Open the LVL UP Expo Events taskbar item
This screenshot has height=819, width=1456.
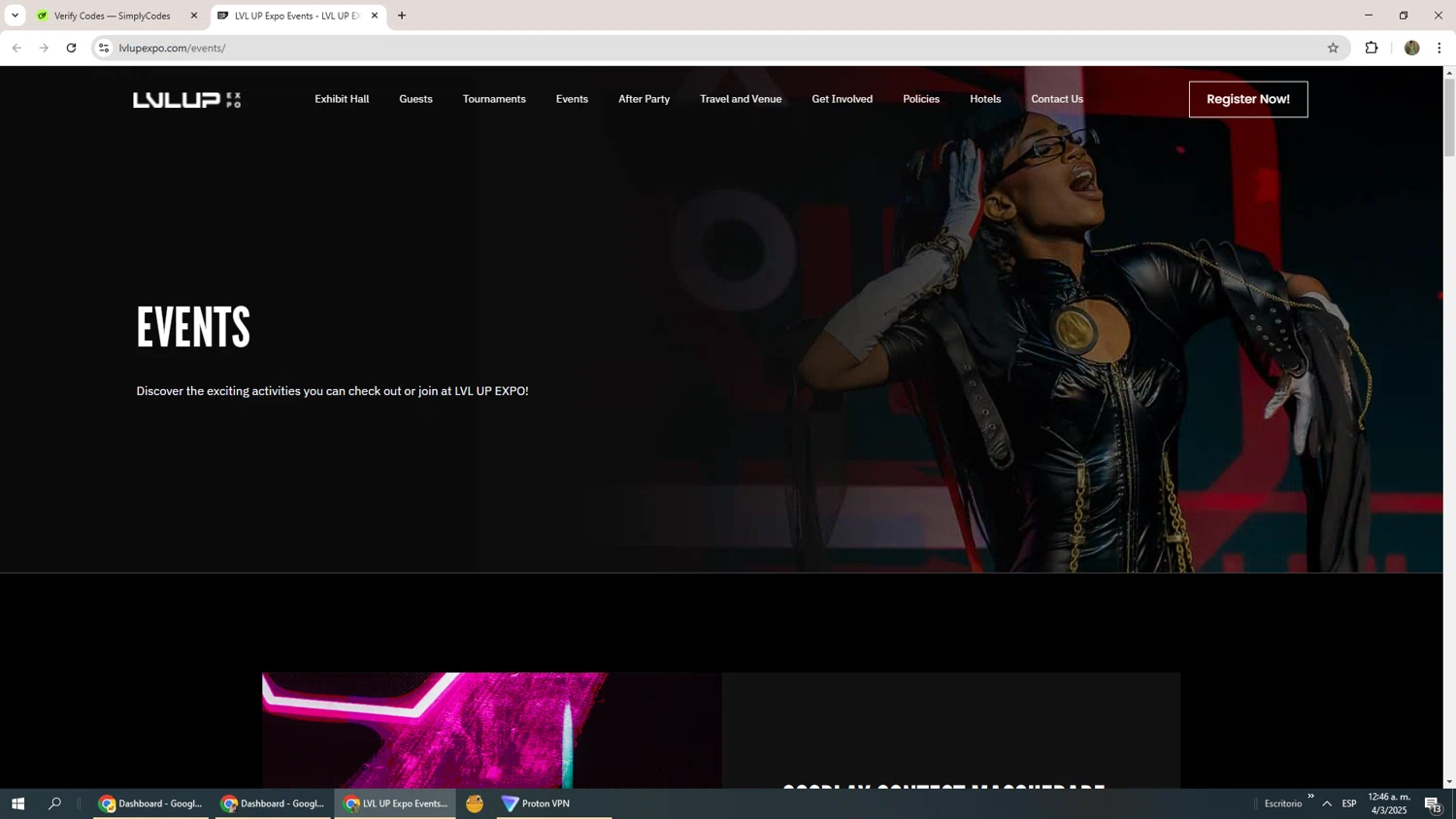point(395,803)
